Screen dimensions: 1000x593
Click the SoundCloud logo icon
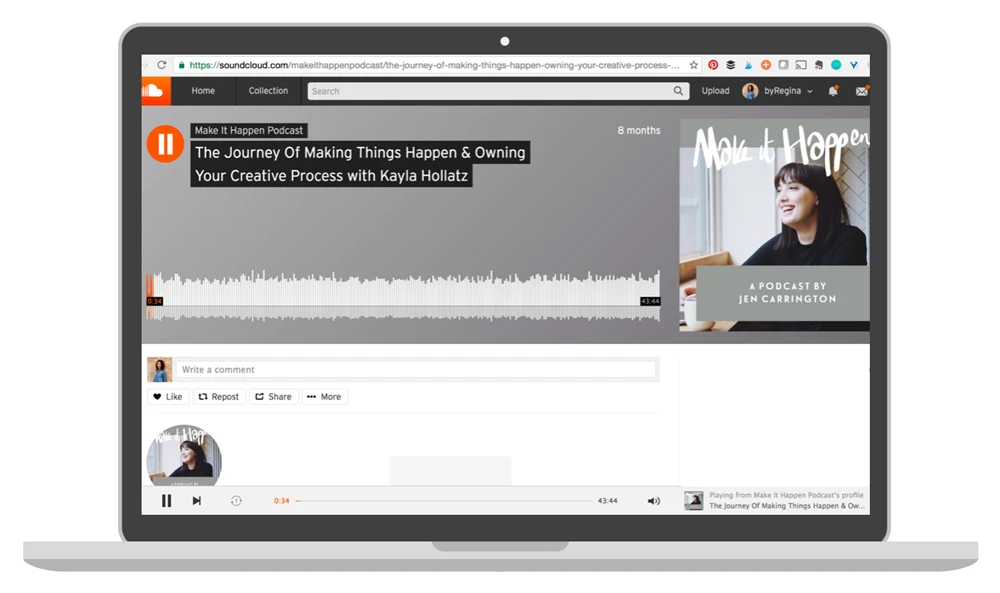tap(156, 91)
